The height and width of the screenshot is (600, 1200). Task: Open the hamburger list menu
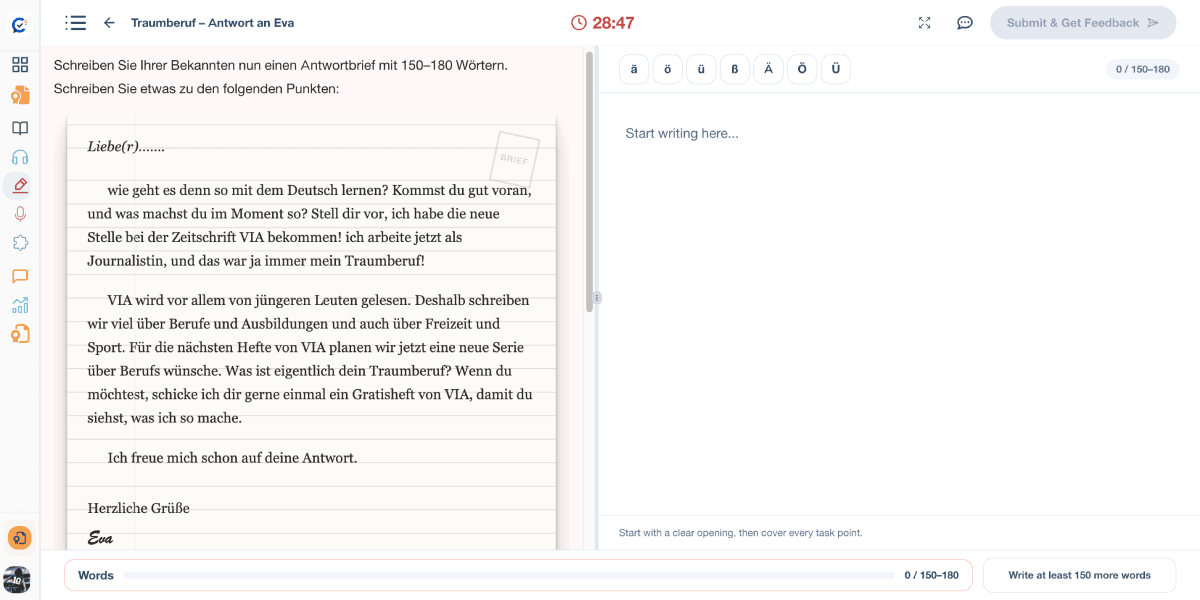pos(75,22)
